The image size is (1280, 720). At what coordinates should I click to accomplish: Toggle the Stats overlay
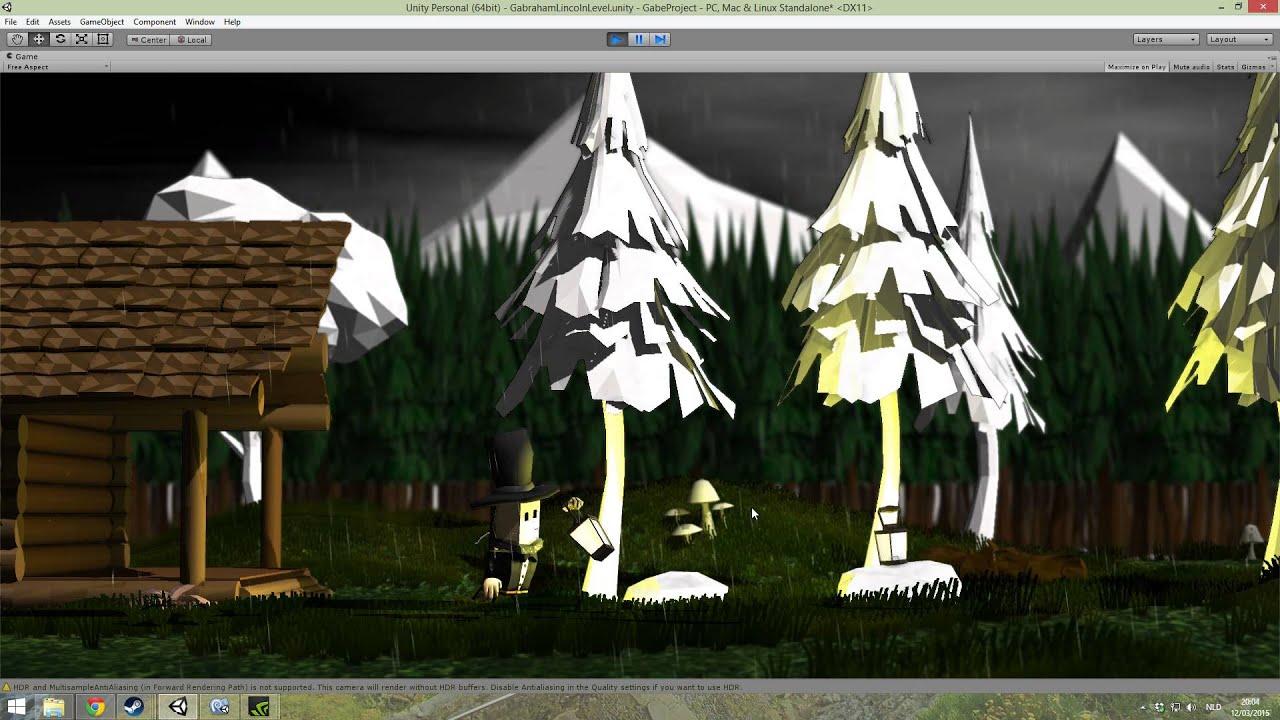coord(1225,67)
